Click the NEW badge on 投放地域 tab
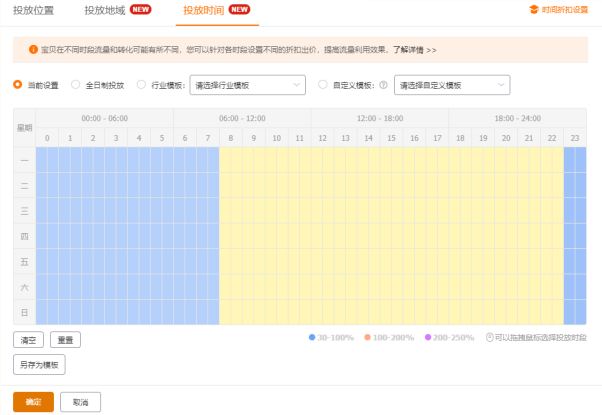Screen dimensions: 602x415 (141, 9)
